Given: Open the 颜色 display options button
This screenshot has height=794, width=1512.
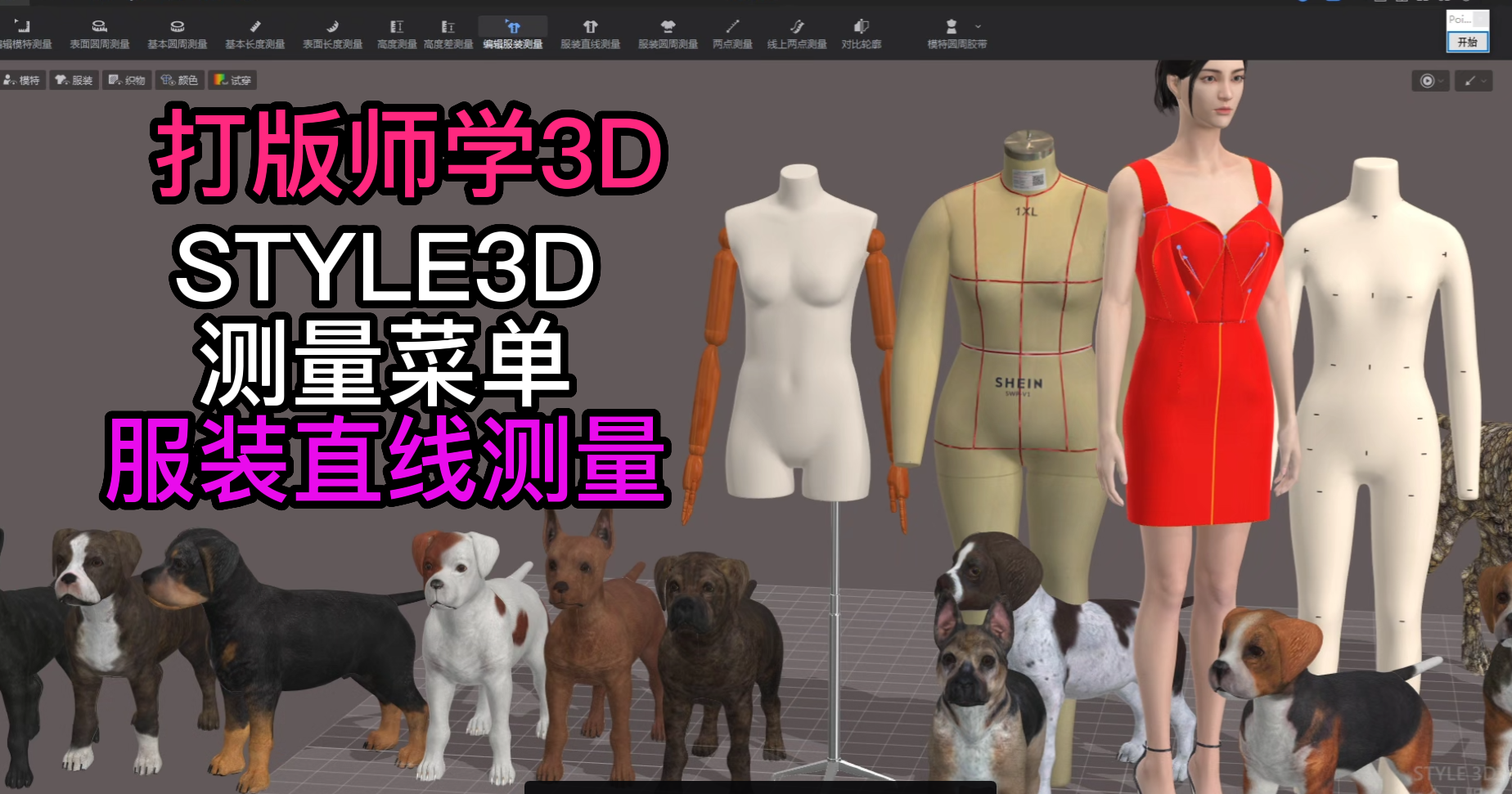Looking at the screenshot, I should coord(180,80).
